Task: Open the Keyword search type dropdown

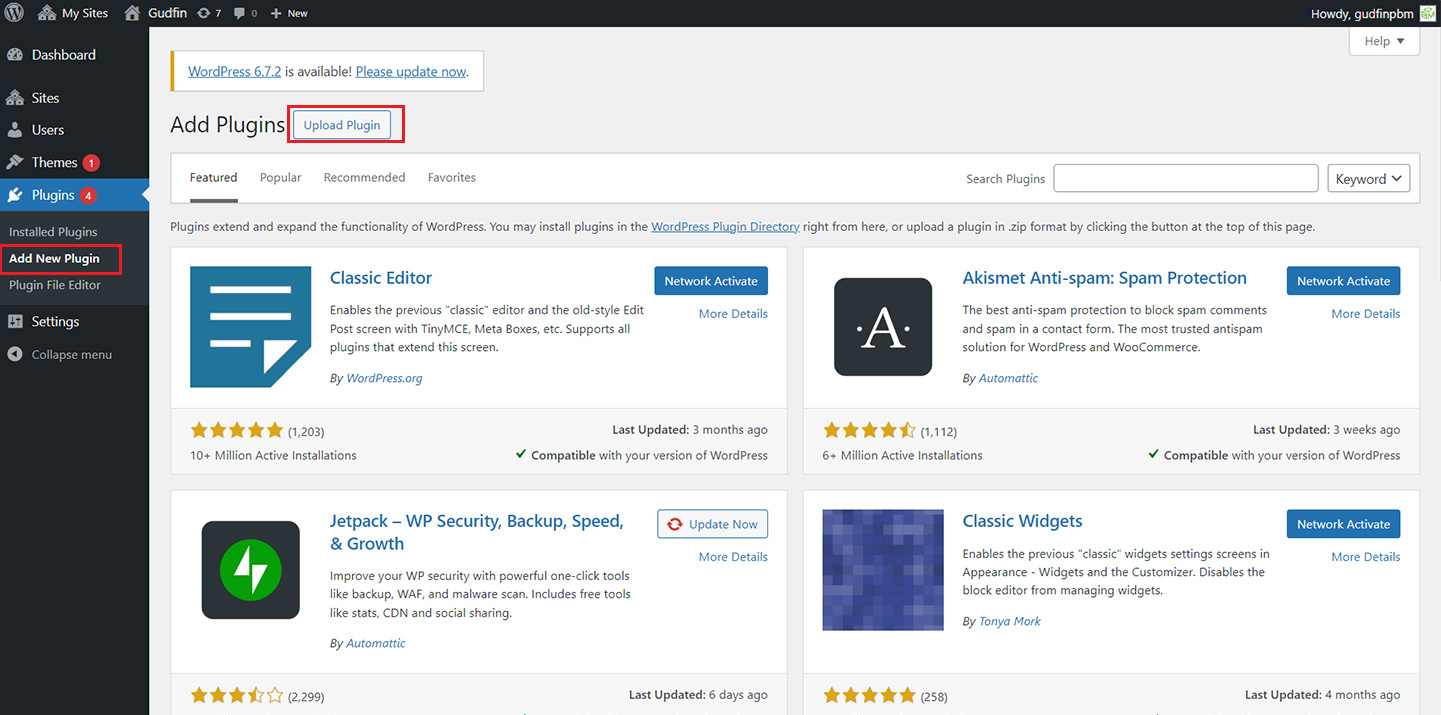Action: point(1367,179)
